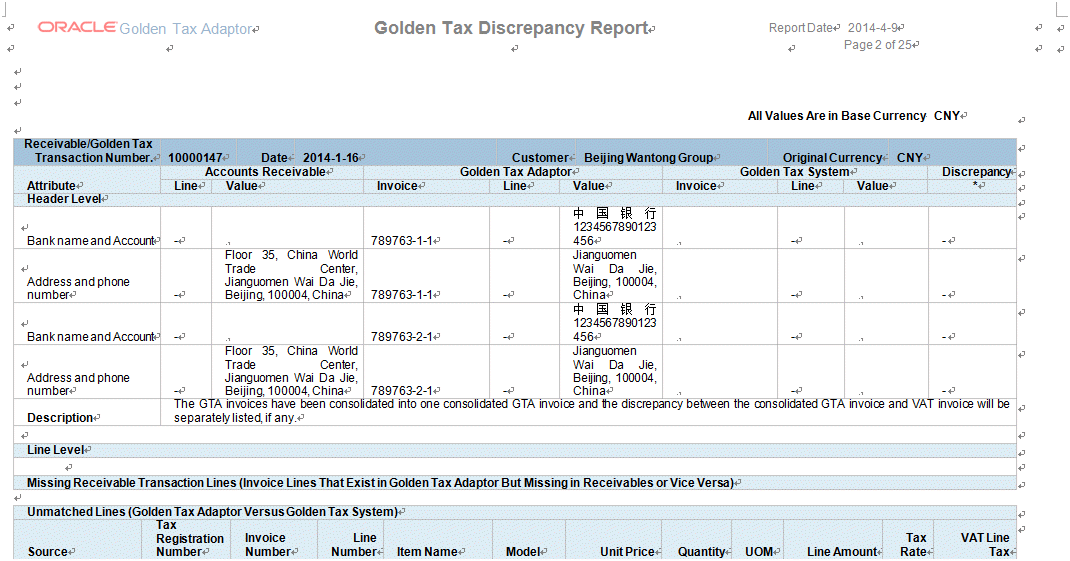
Task: Click 'Receivable/Golden Tax Transaction Number' label
Action: 89,151
